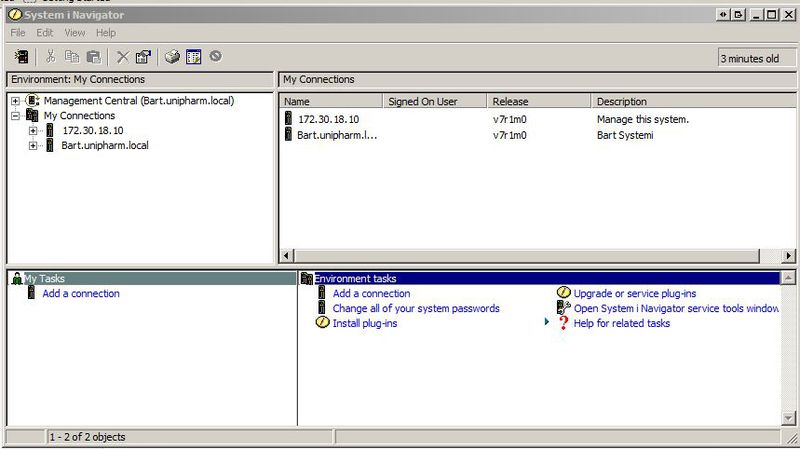
Task: Click the 'Manage this system.' description cell
Action: [643, 119]
